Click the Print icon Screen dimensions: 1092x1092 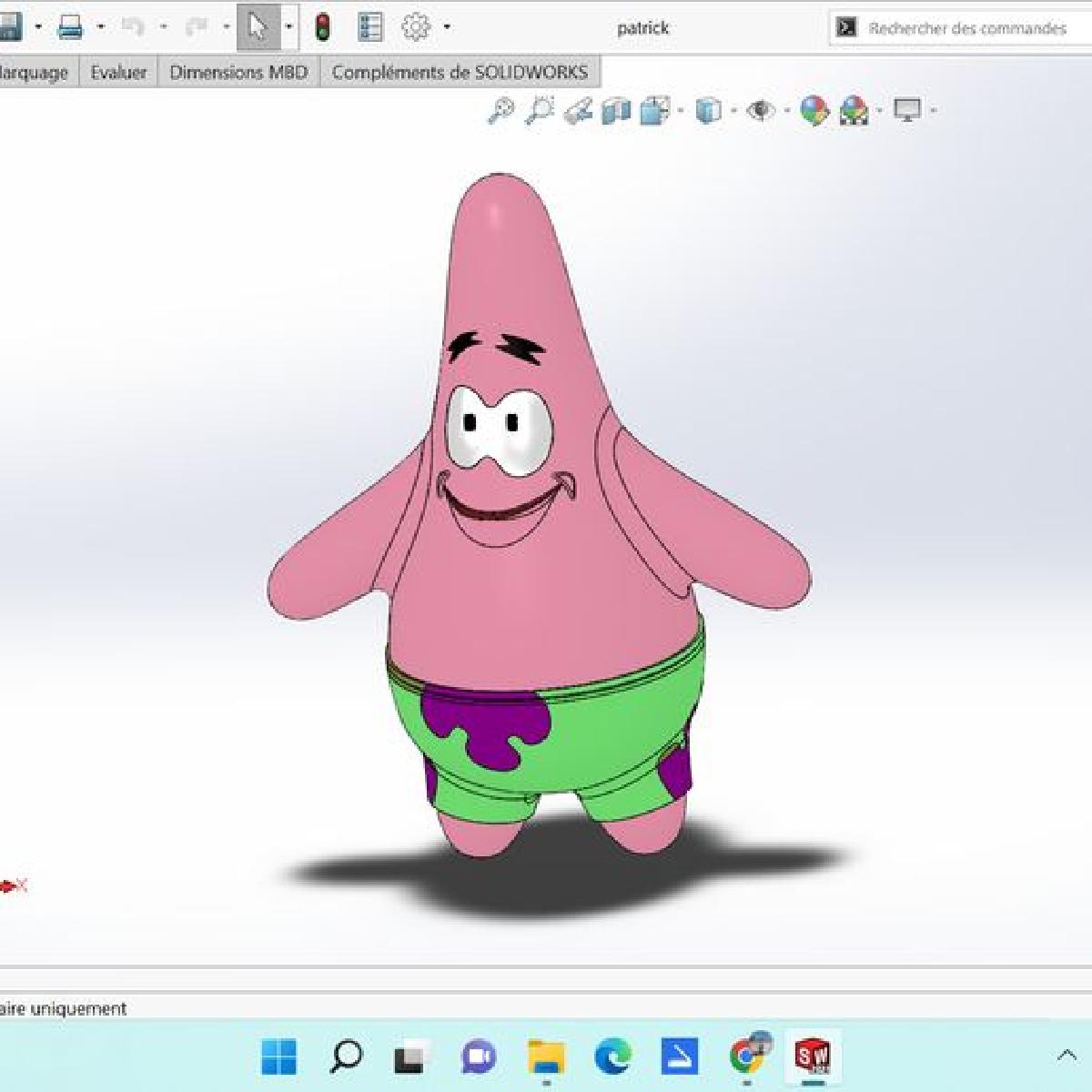(70, 27)
